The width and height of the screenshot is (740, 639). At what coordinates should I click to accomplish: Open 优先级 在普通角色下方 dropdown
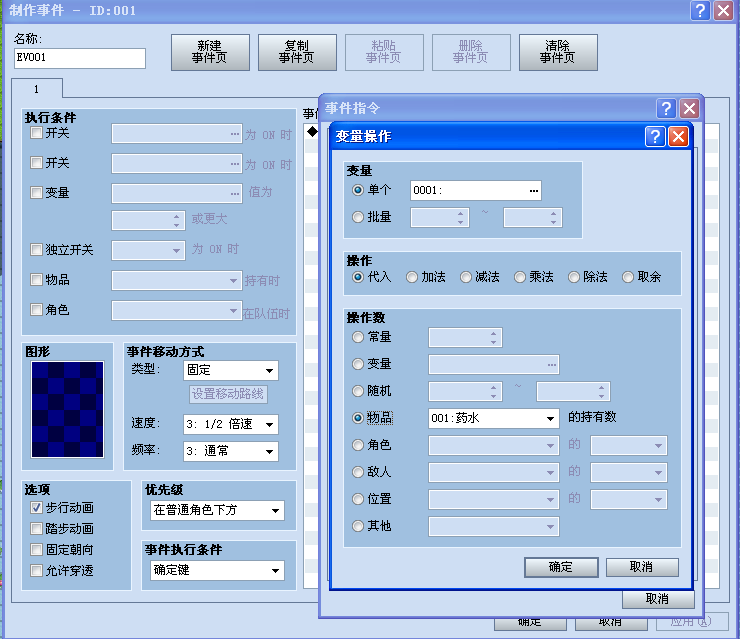(218, 510)
